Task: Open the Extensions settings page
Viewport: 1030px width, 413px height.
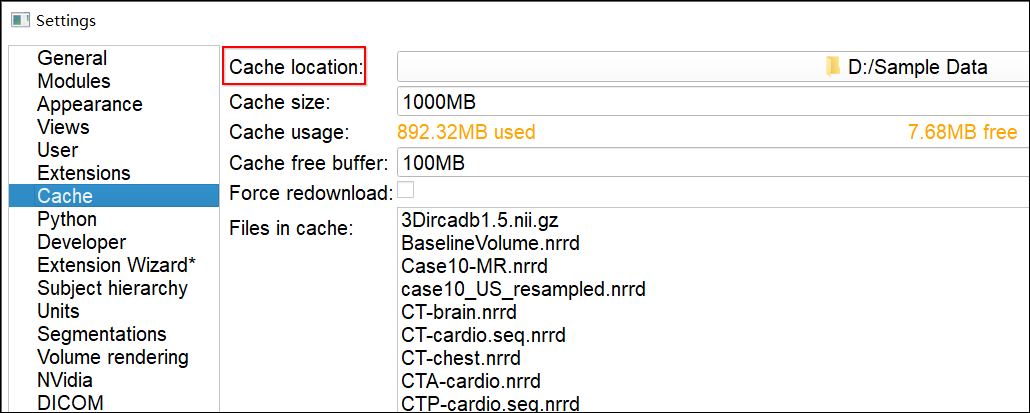Action: click(x=84, y=174)
